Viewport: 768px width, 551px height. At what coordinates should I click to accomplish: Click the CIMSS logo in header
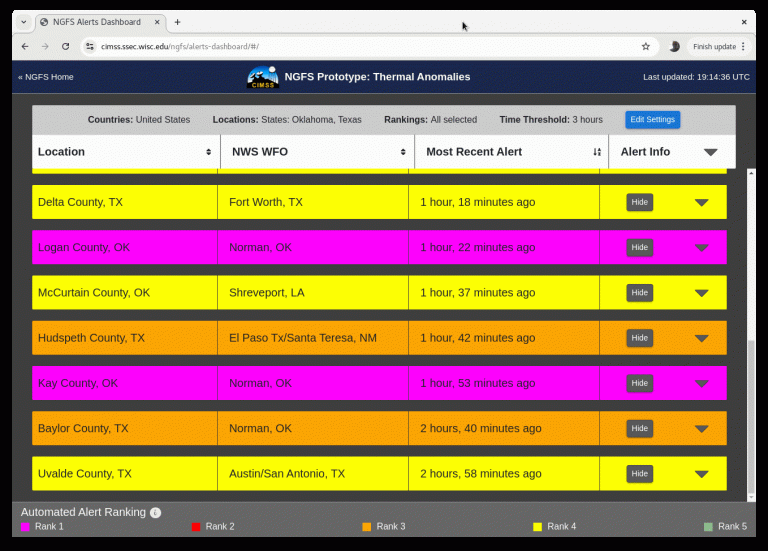coord(263,77)
